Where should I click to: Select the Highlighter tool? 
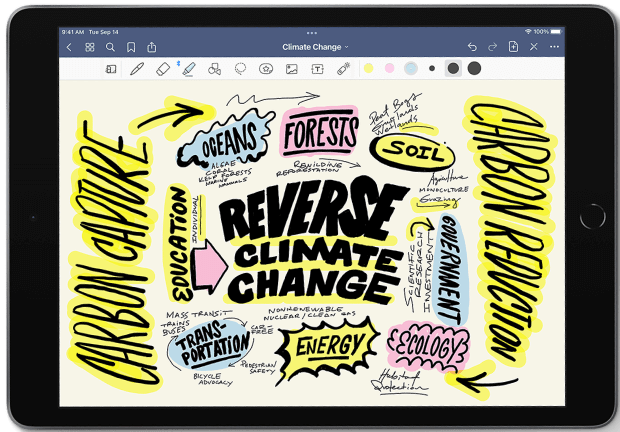[188, 69]
